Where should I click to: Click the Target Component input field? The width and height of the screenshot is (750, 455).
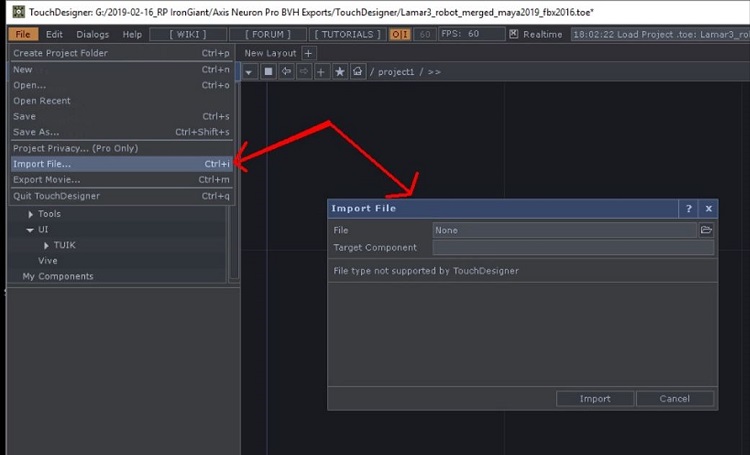[x=573, y=247]
